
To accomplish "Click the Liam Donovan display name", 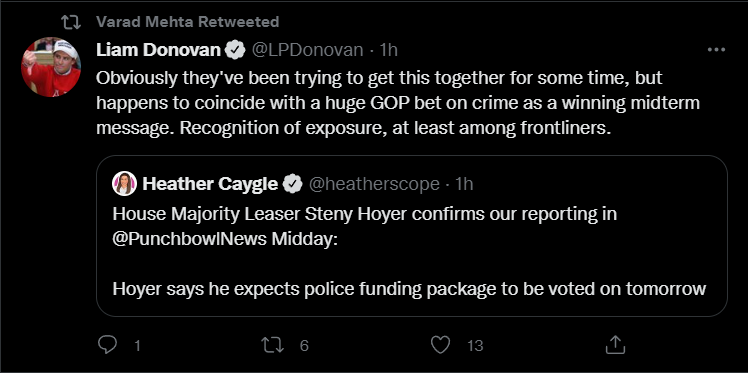I will click(159, 50).
